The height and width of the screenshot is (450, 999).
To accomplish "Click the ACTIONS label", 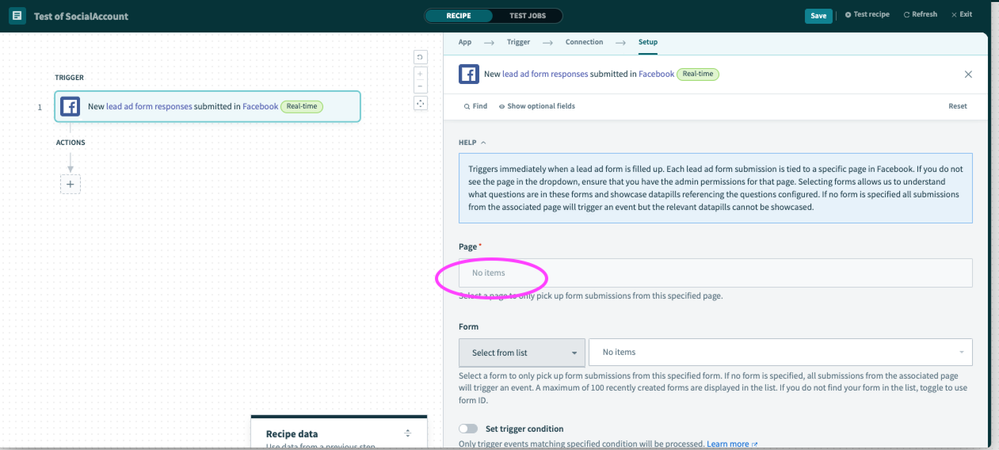I will click(70, 143).
